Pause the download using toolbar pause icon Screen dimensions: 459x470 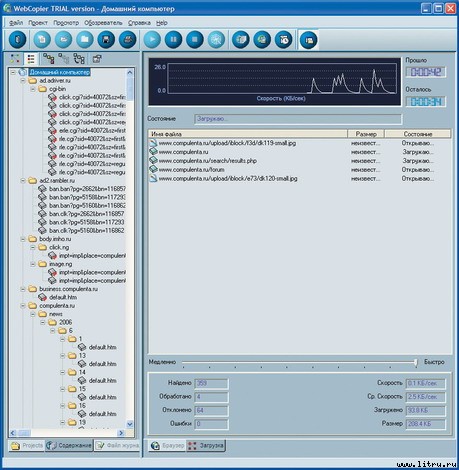pos(174,40)
